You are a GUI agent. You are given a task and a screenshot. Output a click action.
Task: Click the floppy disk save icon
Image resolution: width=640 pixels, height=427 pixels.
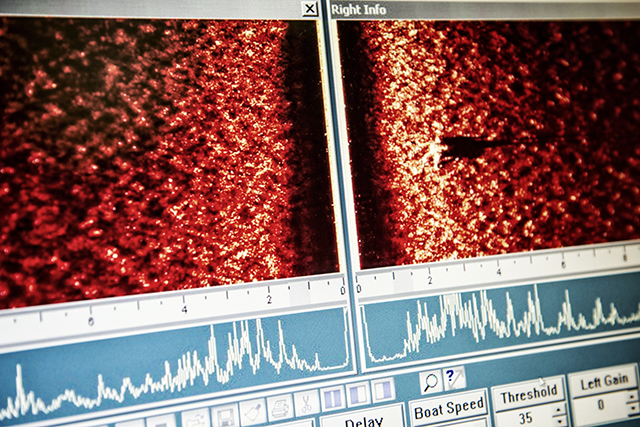coord(224,415)
